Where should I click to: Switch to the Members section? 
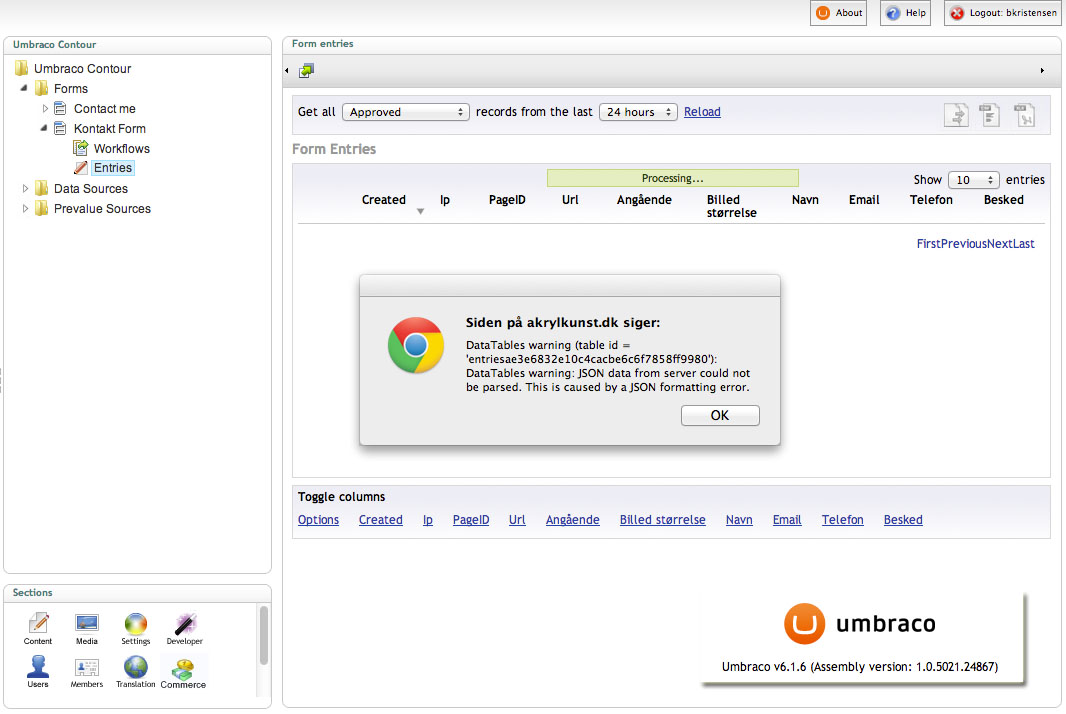tap(87, 671)
